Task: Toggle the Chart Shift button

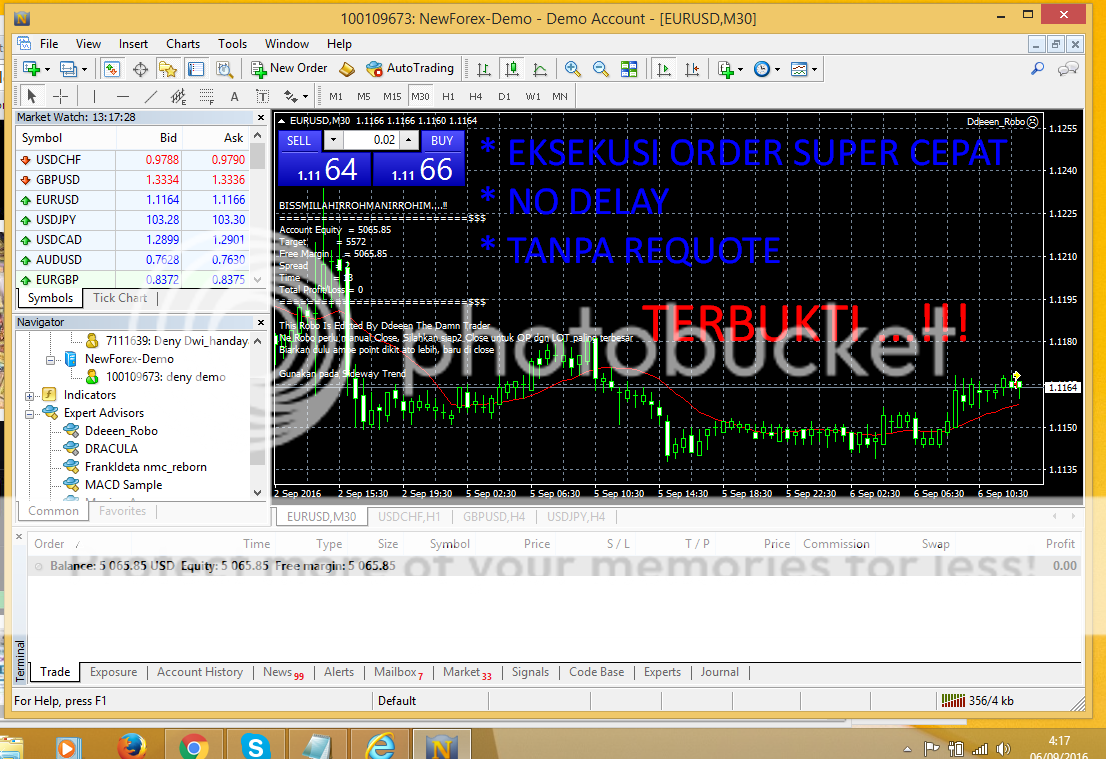Action: click(690, 69)
